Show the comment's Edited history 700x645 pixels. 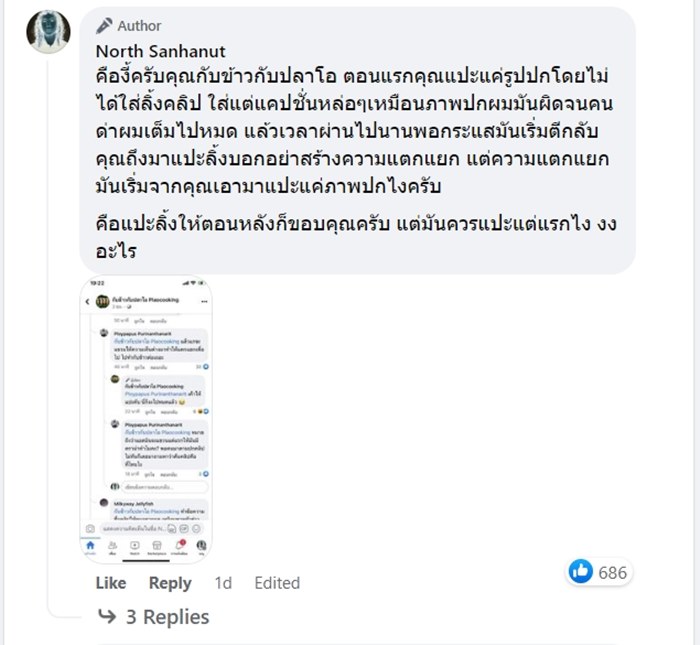click(277, 583)
